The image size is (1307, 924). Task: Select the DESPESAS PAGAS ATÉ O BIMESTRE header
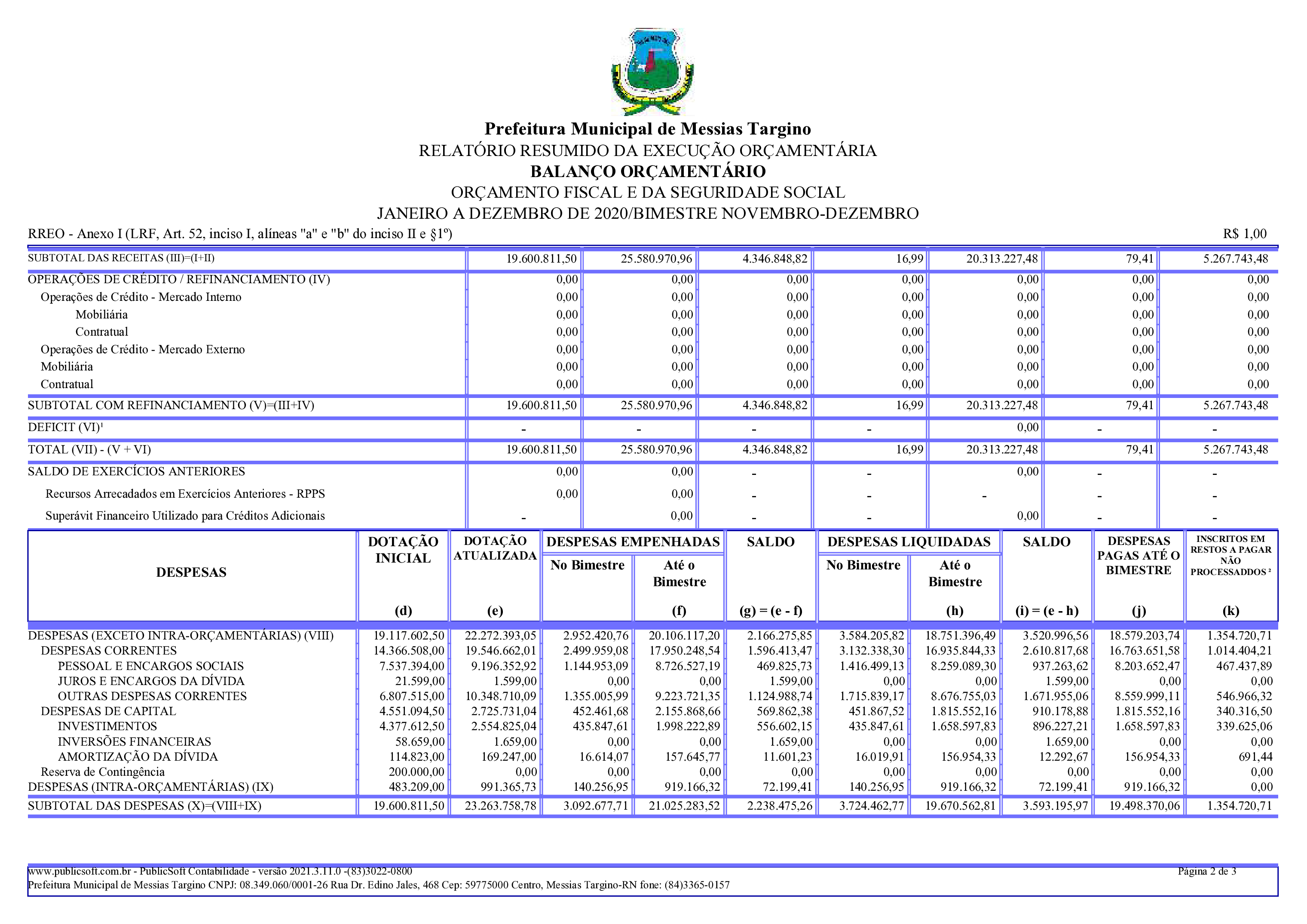(1138, 555)
